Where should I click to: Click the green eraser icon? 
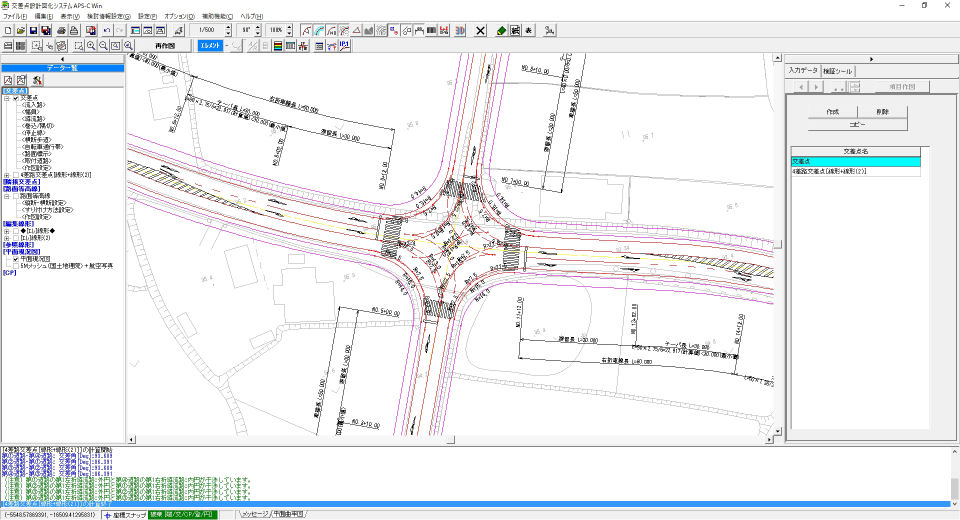pos(501,30)
